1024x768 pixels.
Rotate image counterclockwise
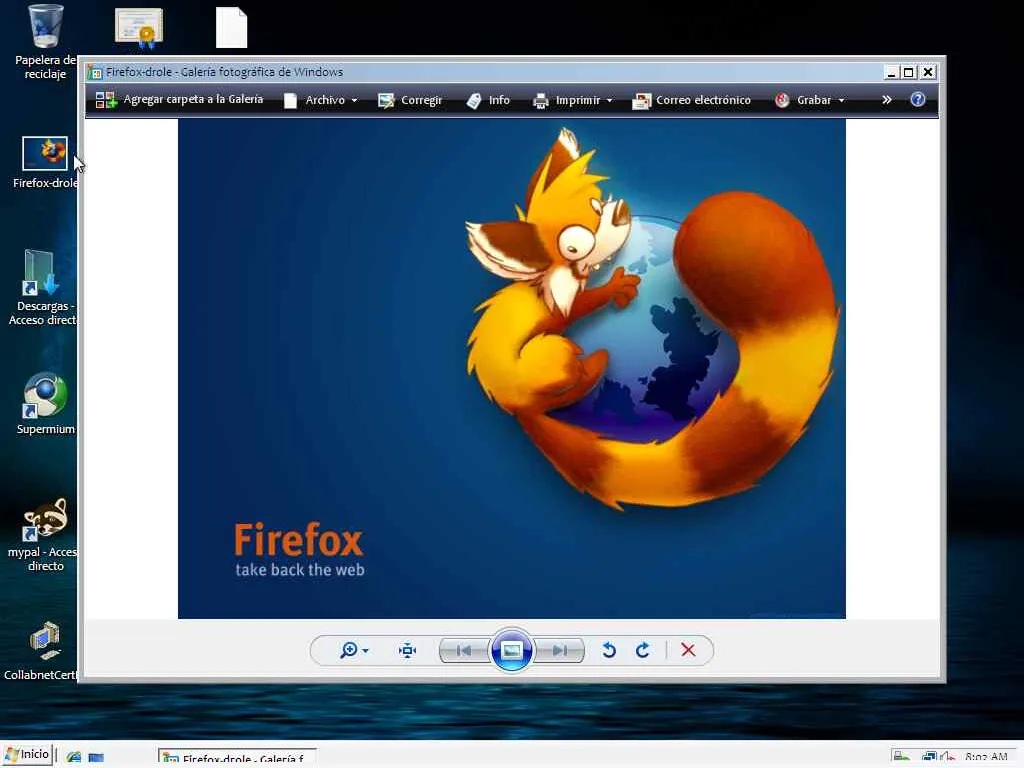(609, 650)
